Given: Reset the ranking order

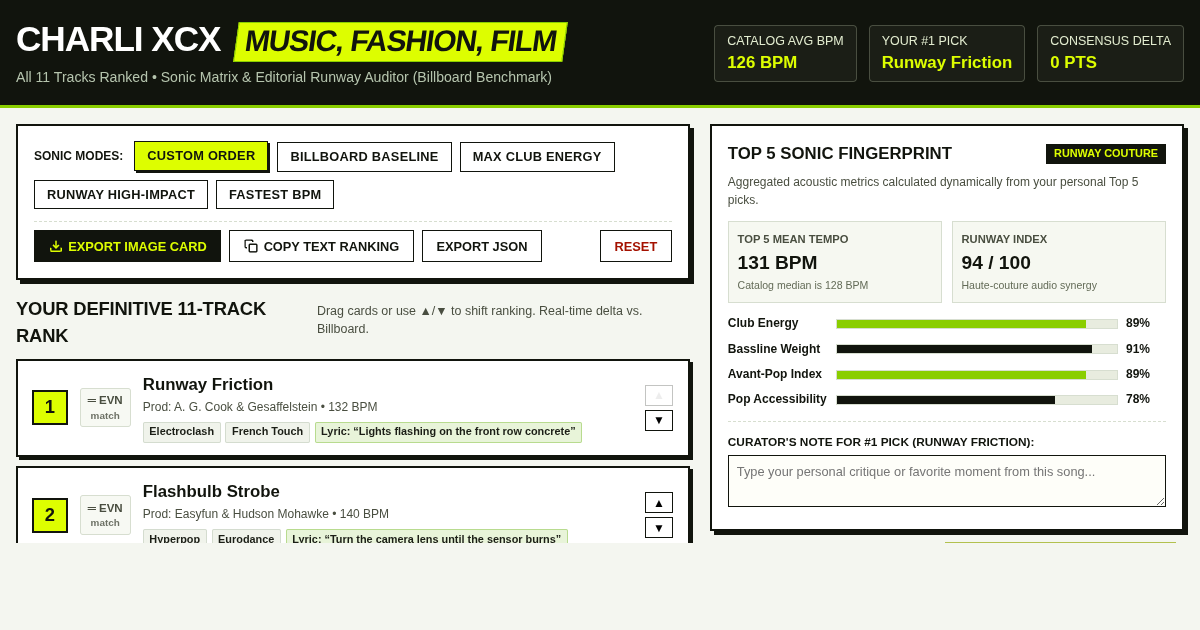Looking at the screenshot, I should (x=636, y=246).
